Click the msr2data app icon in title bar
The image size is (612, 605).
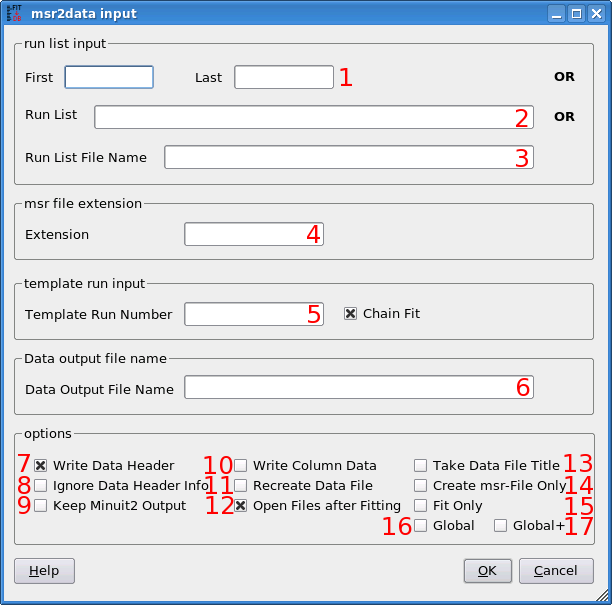coord(14,14)
